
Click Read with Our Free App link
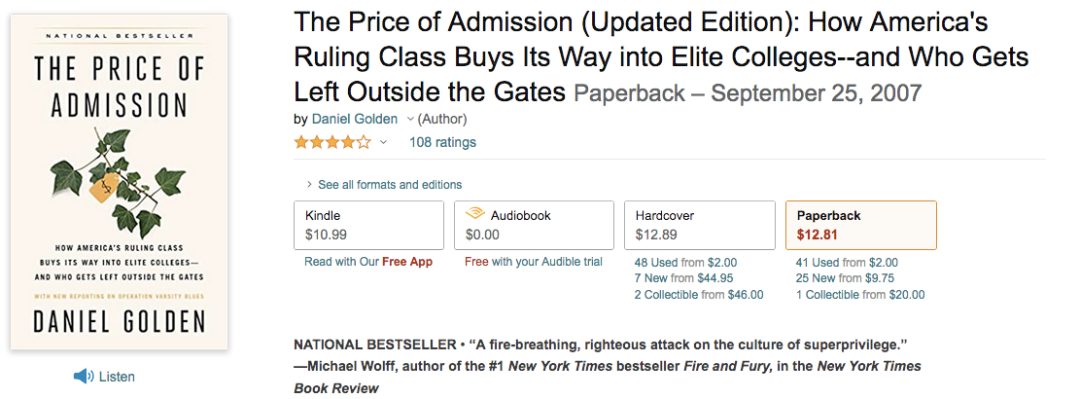[368, 262]
